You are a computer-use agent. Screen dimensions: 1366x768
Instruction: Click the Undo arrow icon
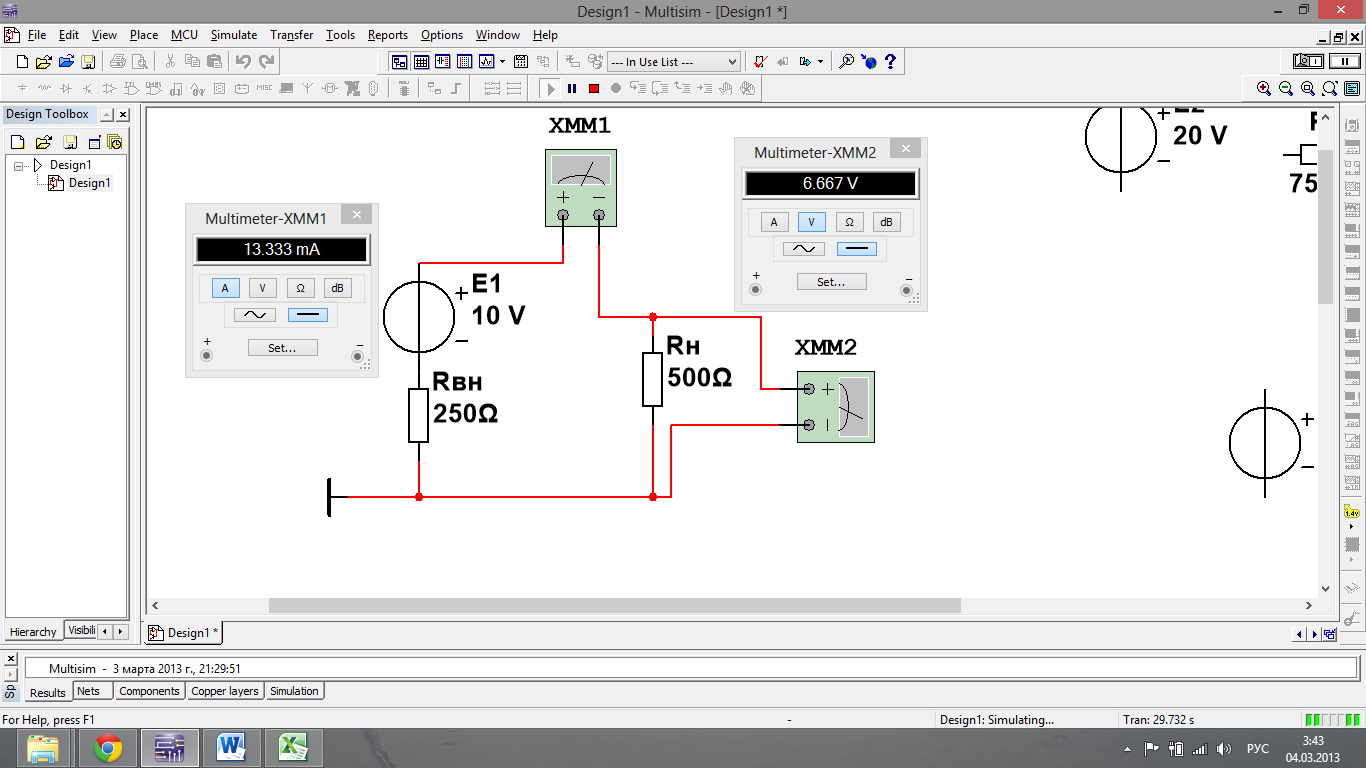pyautogui.click(x=243, y=61)
